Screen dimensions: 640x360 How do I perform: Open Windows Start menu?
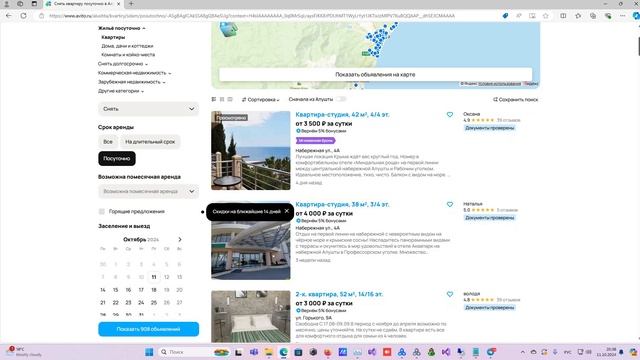pos(149,352)
